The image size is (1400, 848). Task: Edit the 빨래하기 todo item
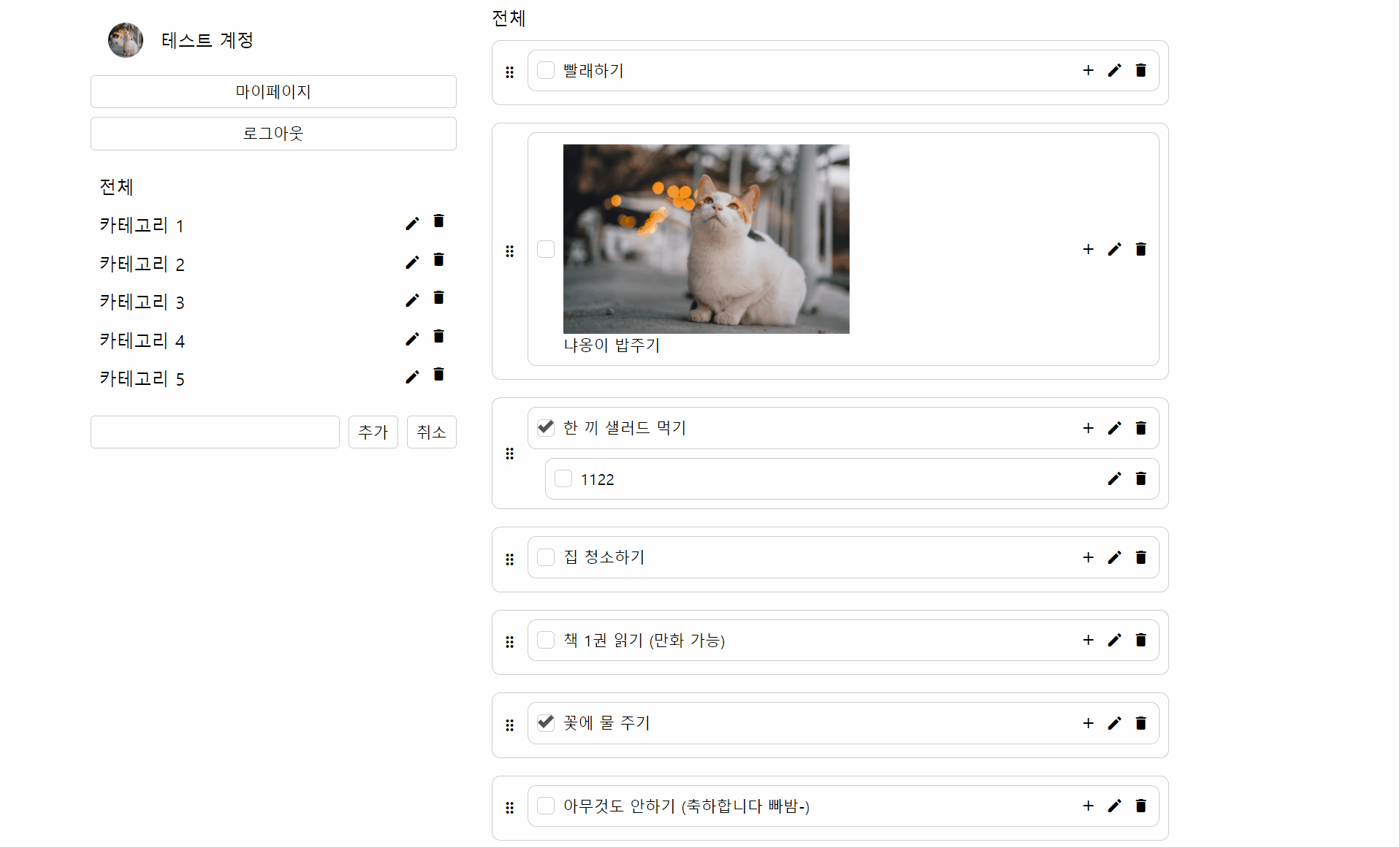[x=1114, y=70]
